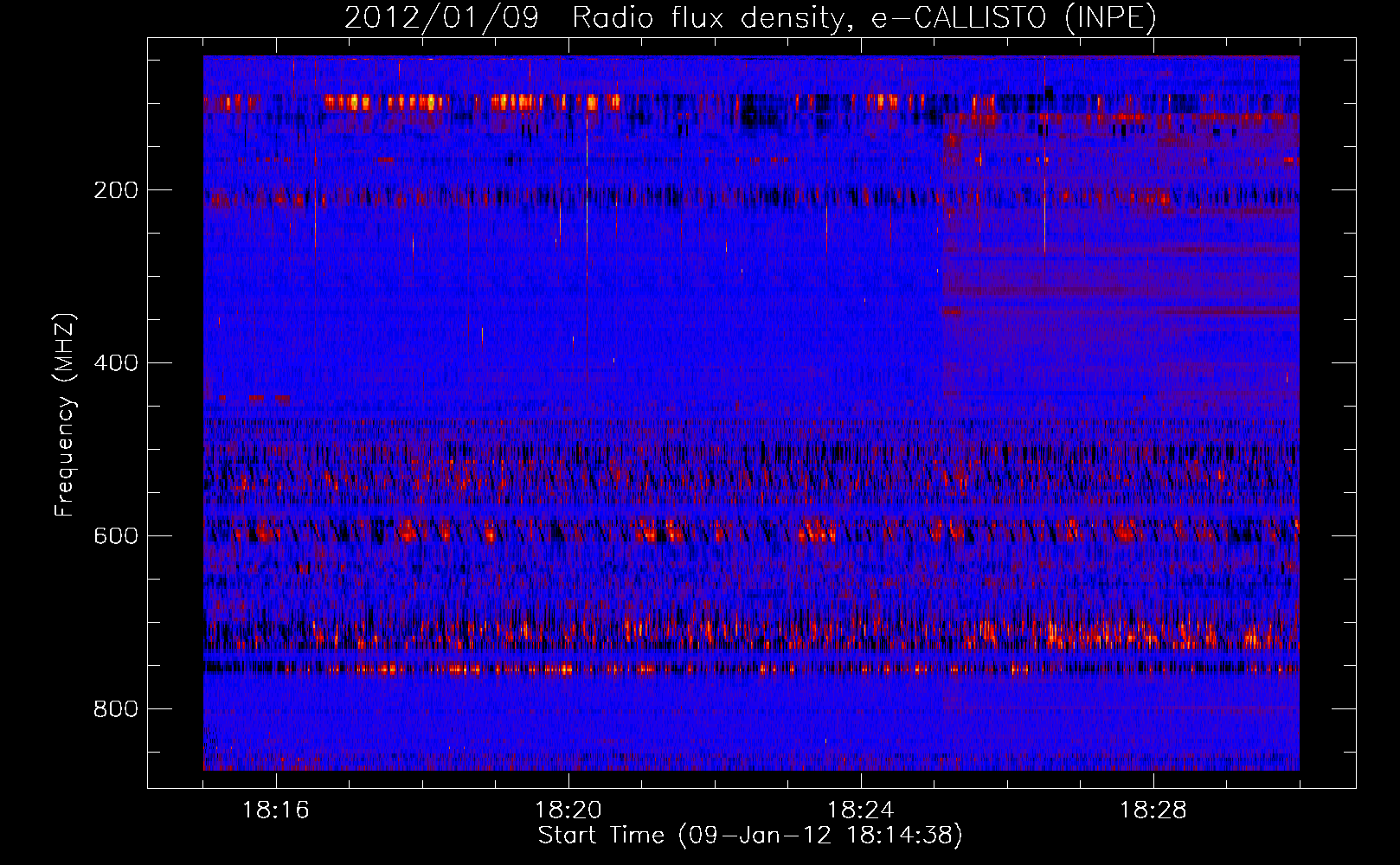The height and width of the screenshot is (865, 1400).
Task: Click the "e-CALLISTO (INPE)" title text
Action: (x=1014, y=17)
